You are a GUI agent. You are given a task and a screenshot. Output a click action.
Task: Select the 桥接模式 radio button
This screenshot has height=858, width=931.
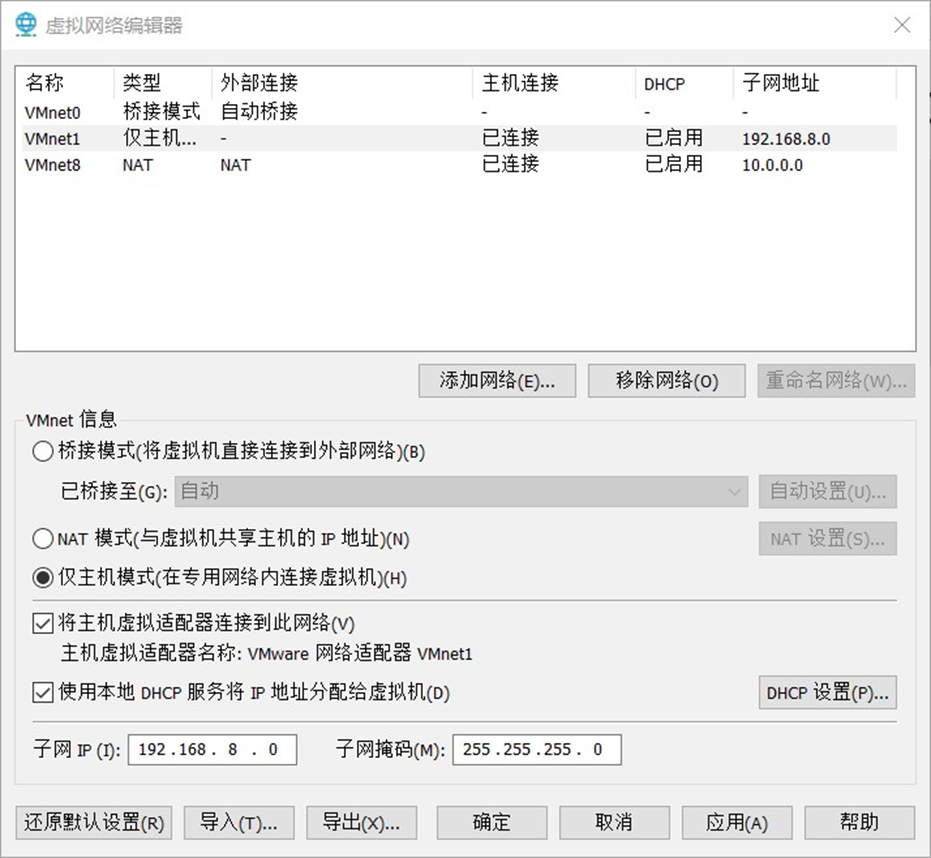point(42,451)
